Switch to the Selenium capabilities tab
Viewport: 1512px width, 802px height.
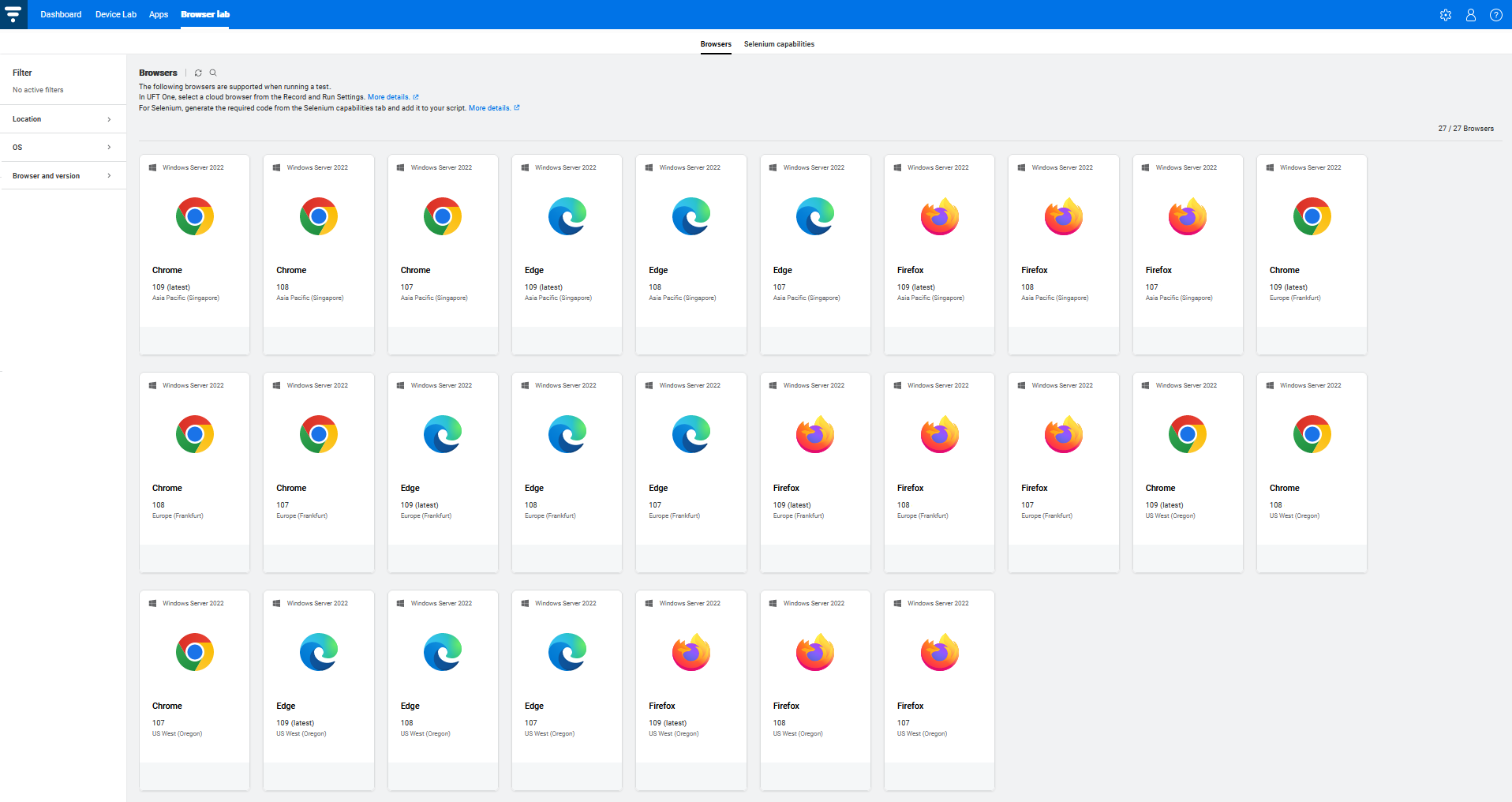[779, 44]
